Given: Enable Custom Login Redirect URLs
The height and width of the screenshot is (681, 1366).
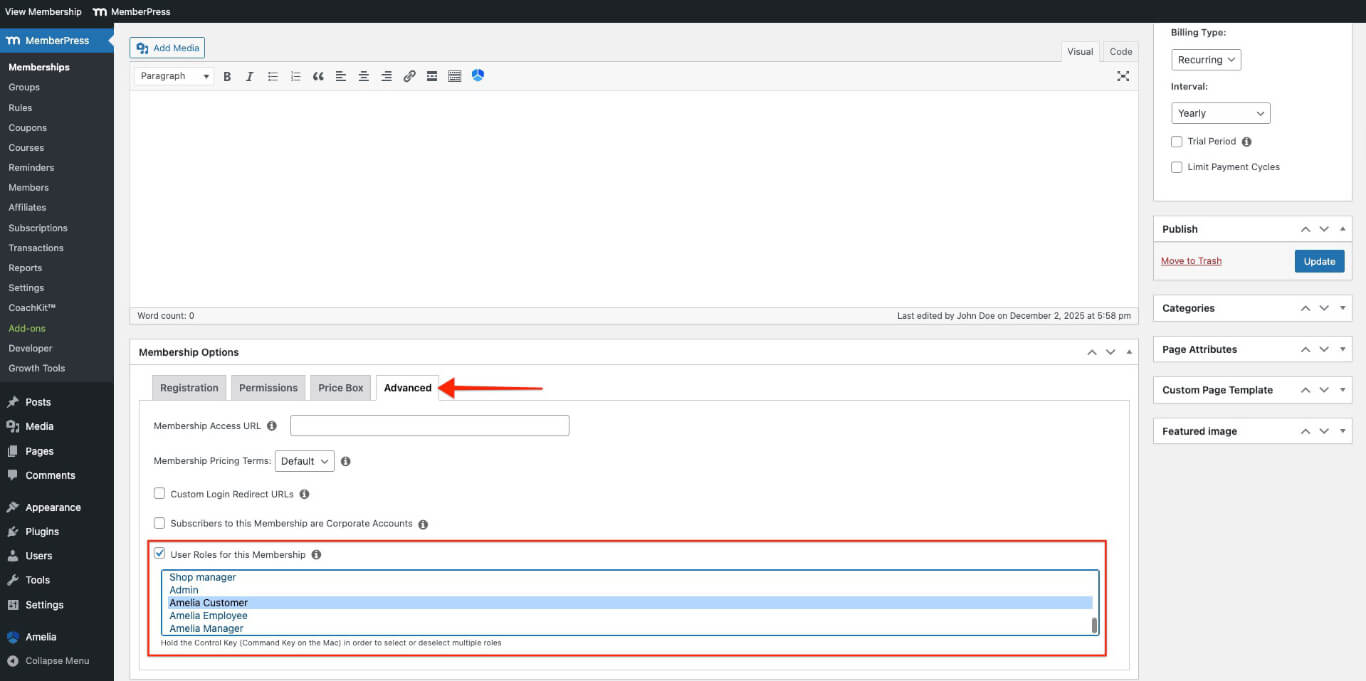Looking at the screenshot, I should [x=160, y=493].
